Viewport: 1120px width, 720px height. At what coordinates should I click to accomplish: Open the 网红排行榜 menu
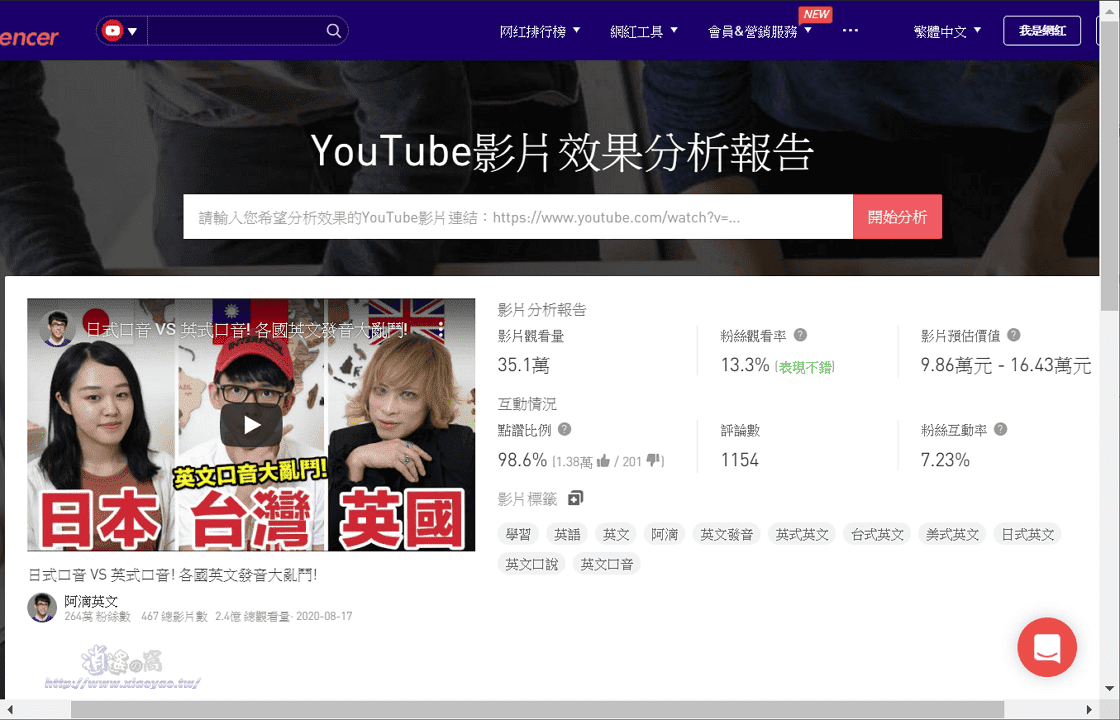pos(540,31)
